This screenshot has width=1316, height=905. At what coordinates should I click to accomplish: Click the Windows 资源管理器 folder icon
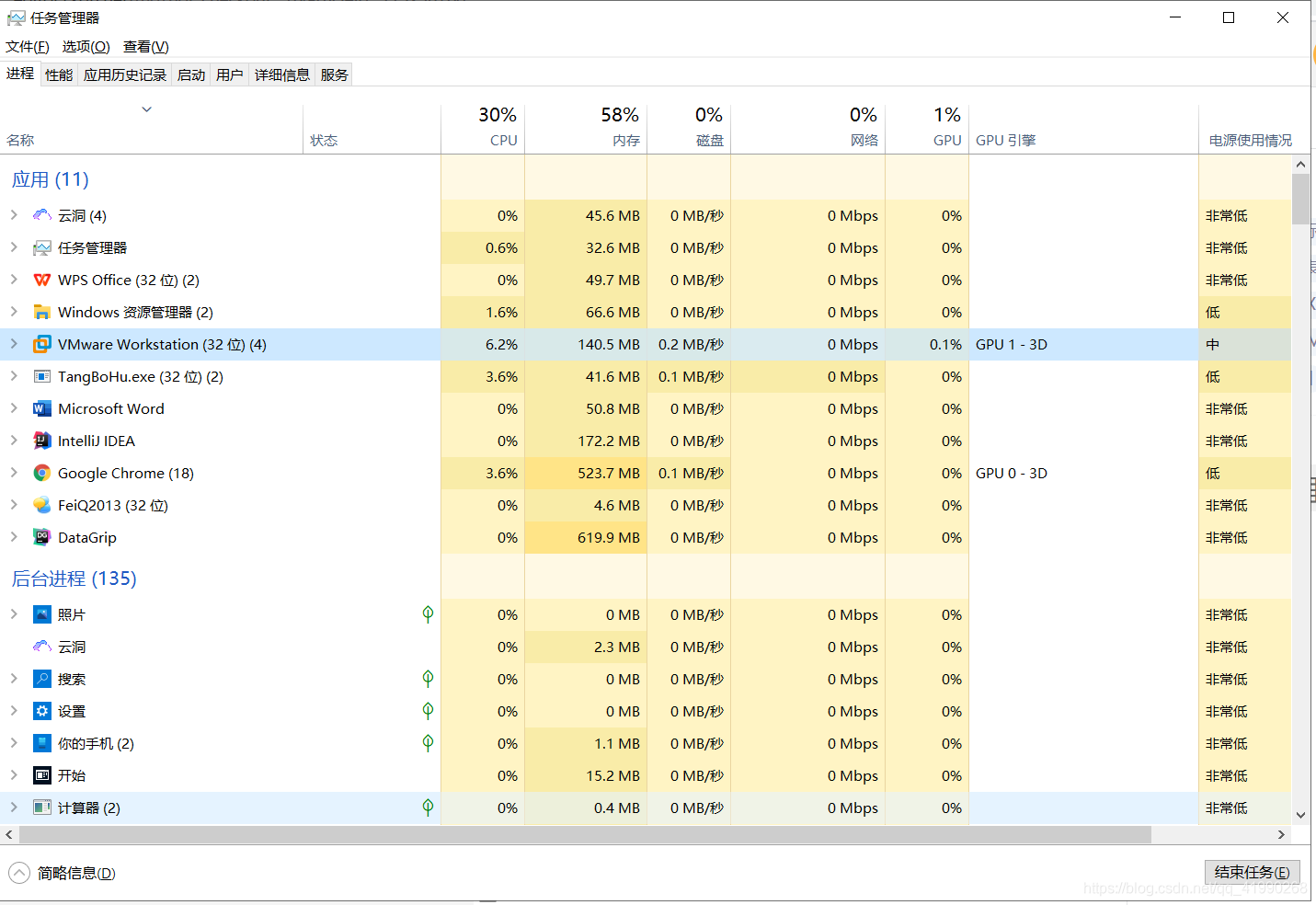click(41, 312)
